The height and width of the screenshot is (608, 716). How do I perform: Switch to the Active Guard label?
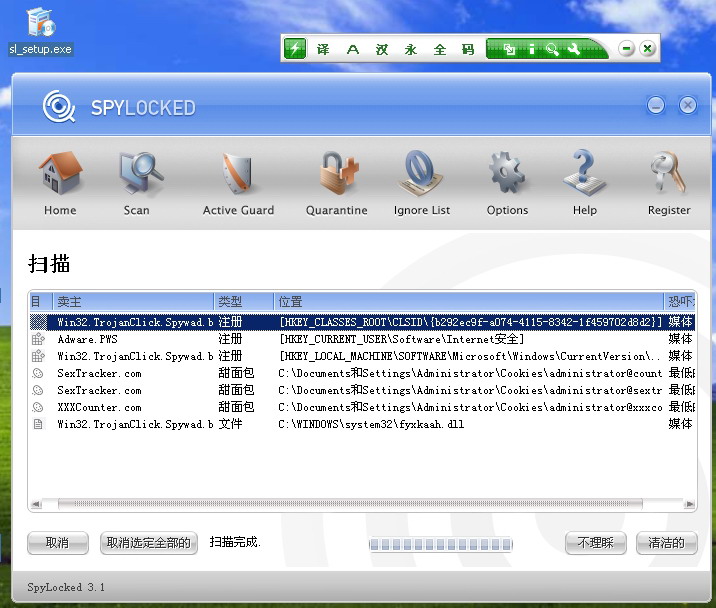(238, 210)
